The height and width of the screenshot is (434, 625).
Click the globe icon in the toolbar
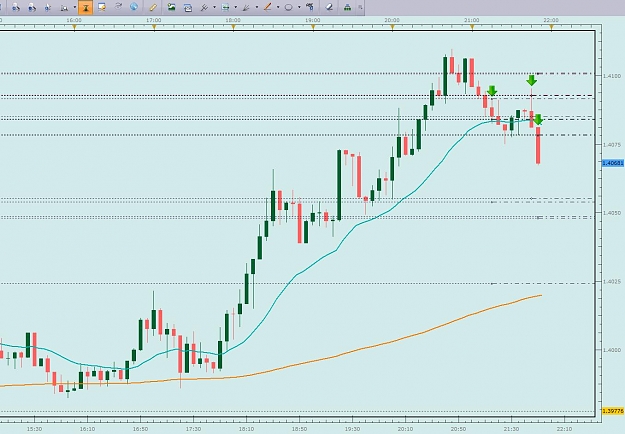coord(134,7)
